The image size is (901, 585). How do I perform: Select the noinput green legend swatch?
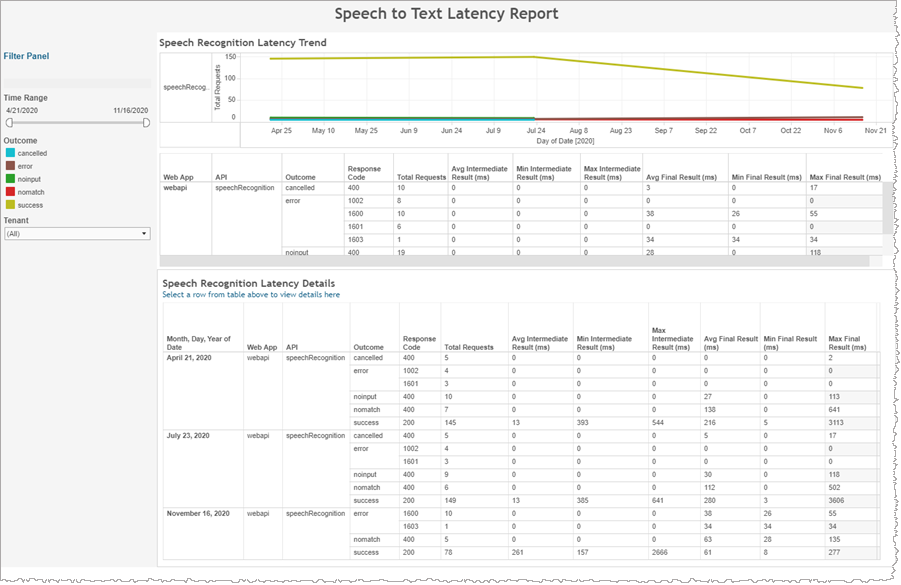[10, 178]
